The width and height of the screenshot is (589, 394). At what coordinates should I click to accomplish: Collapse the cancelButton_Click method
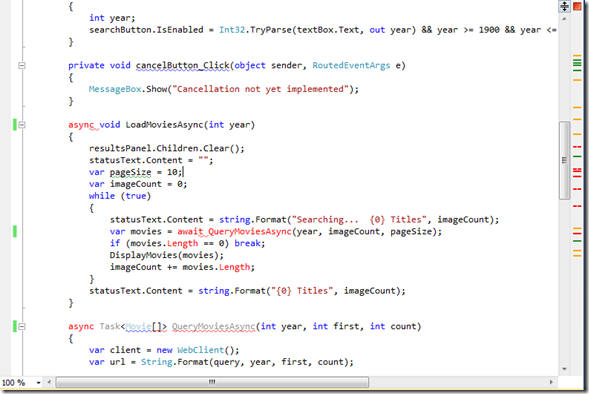coord(22,65)
